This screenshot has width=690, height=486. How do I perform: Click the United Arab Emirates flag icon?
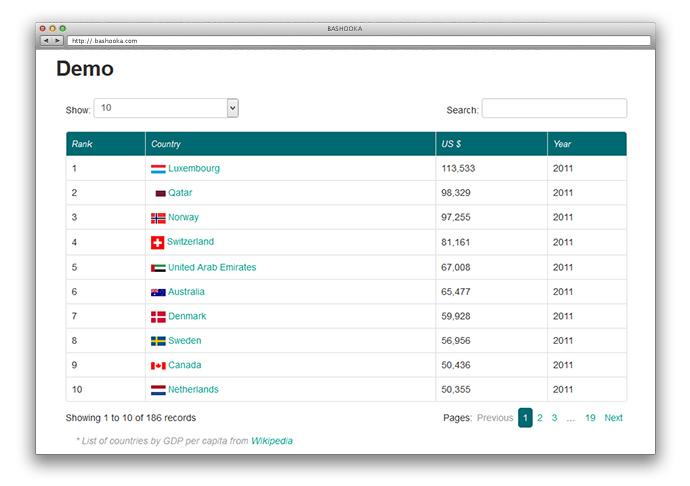158,268
